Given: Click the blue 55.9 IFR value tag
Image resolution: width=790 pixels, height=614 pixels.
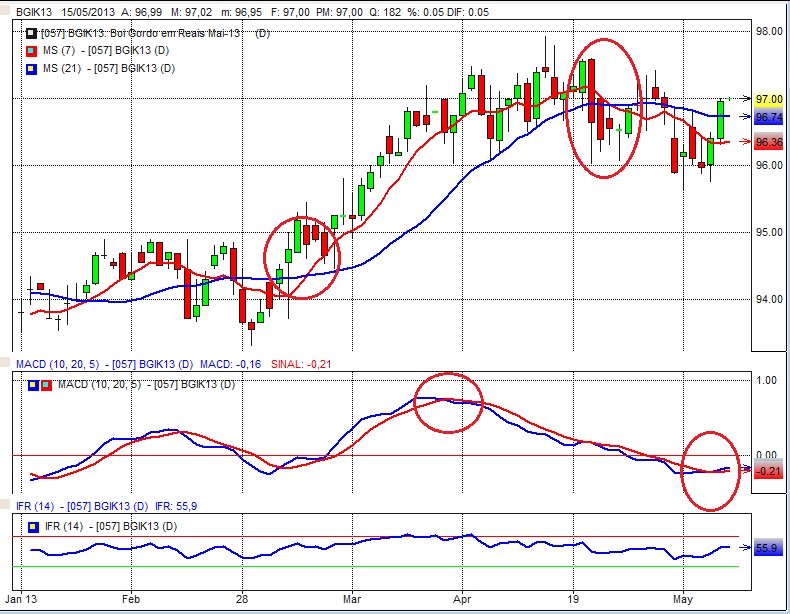Looking at the screenshot, I should click(x=768, y=548).
